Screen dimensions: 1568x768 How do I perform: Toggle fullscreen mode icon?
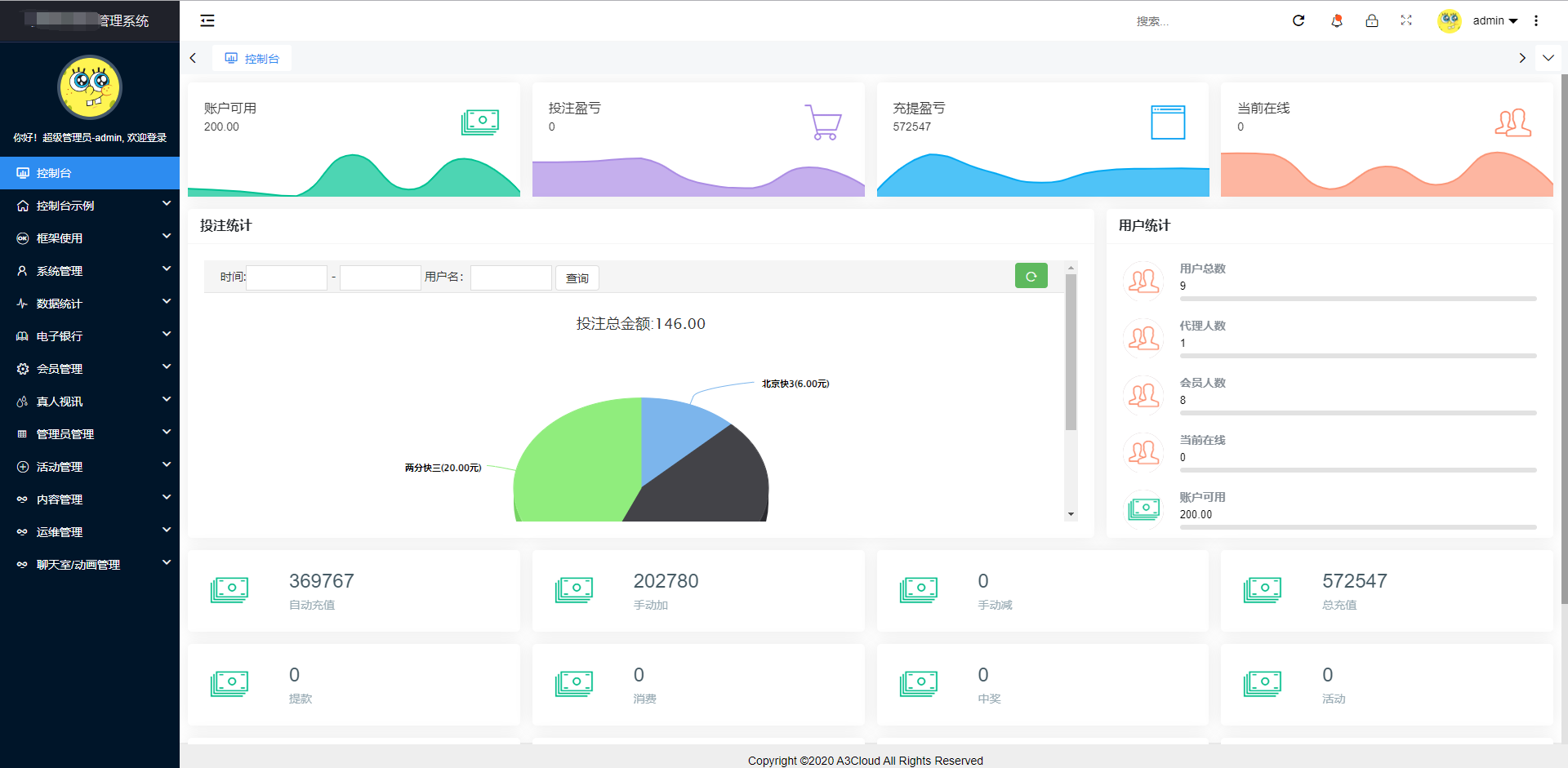(x=1406, y=20)
